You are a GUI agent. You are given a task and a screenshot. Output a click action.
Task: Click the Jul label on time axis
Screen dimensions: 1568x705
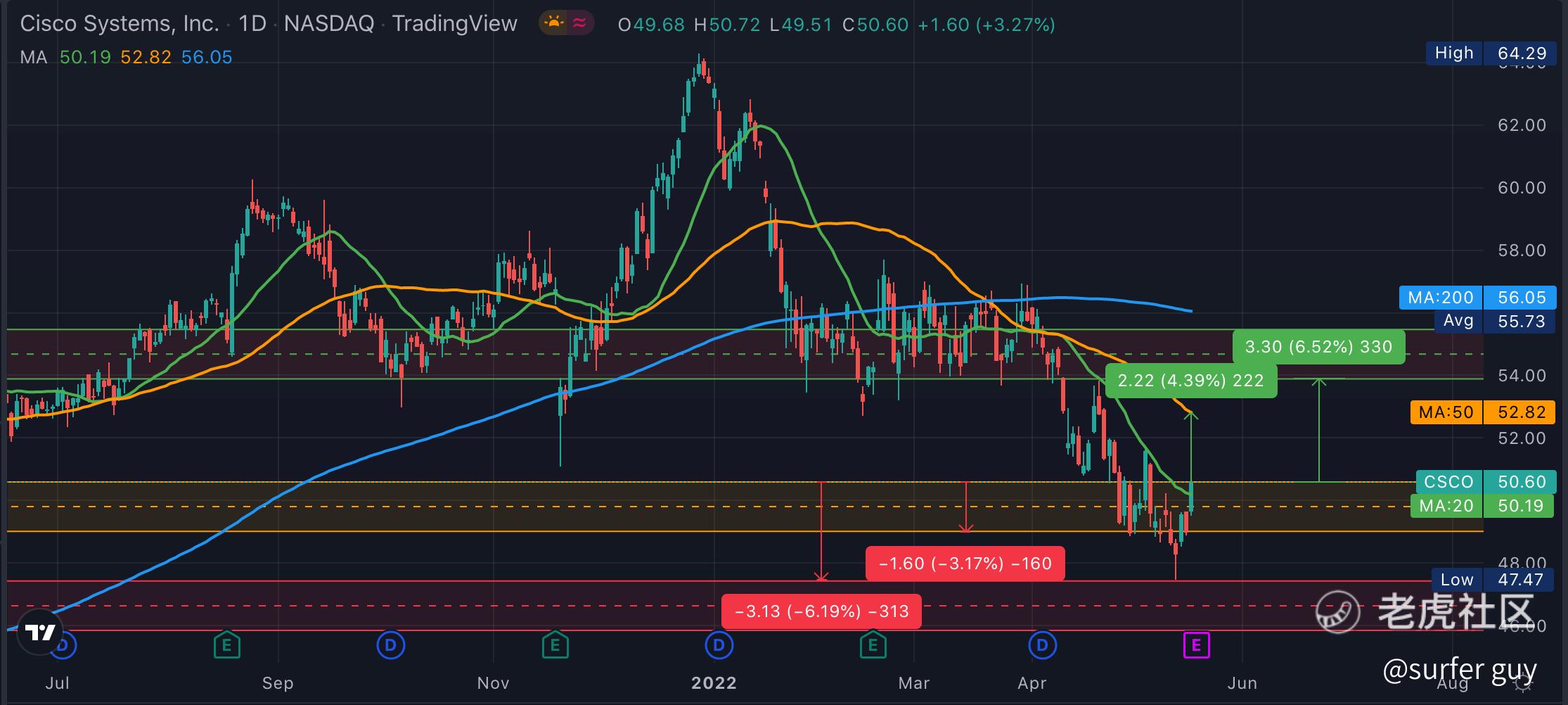click(57, 682)
